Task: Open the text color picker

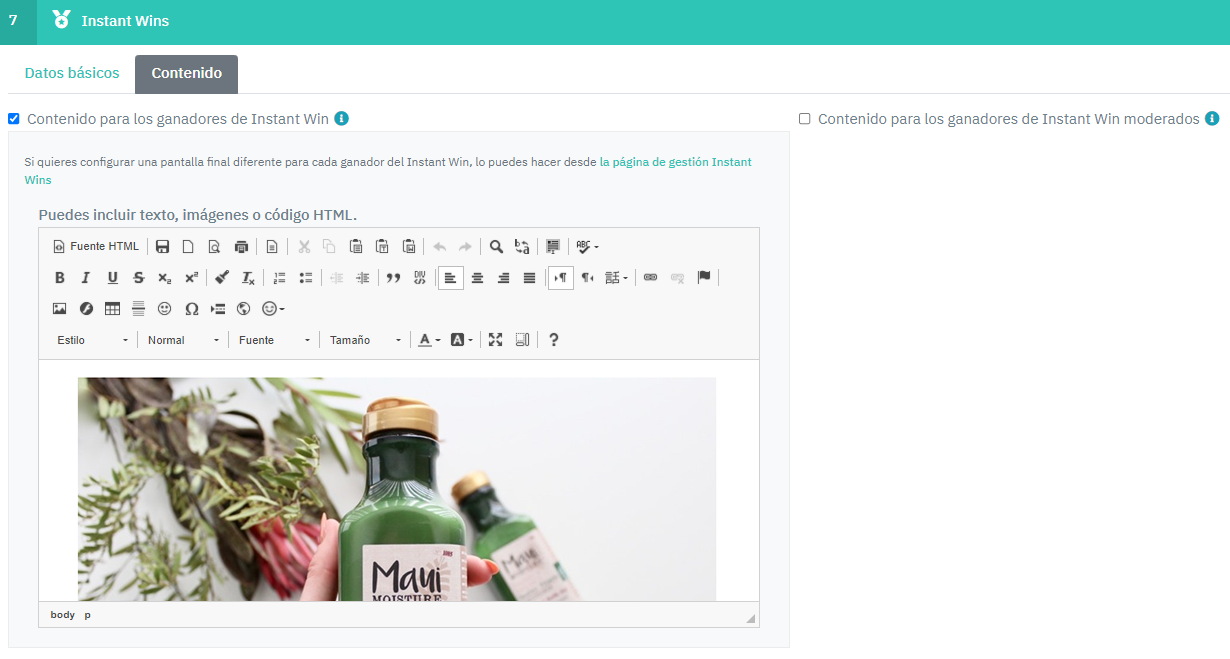Action: pyautogui.click(x=429, y=340)
